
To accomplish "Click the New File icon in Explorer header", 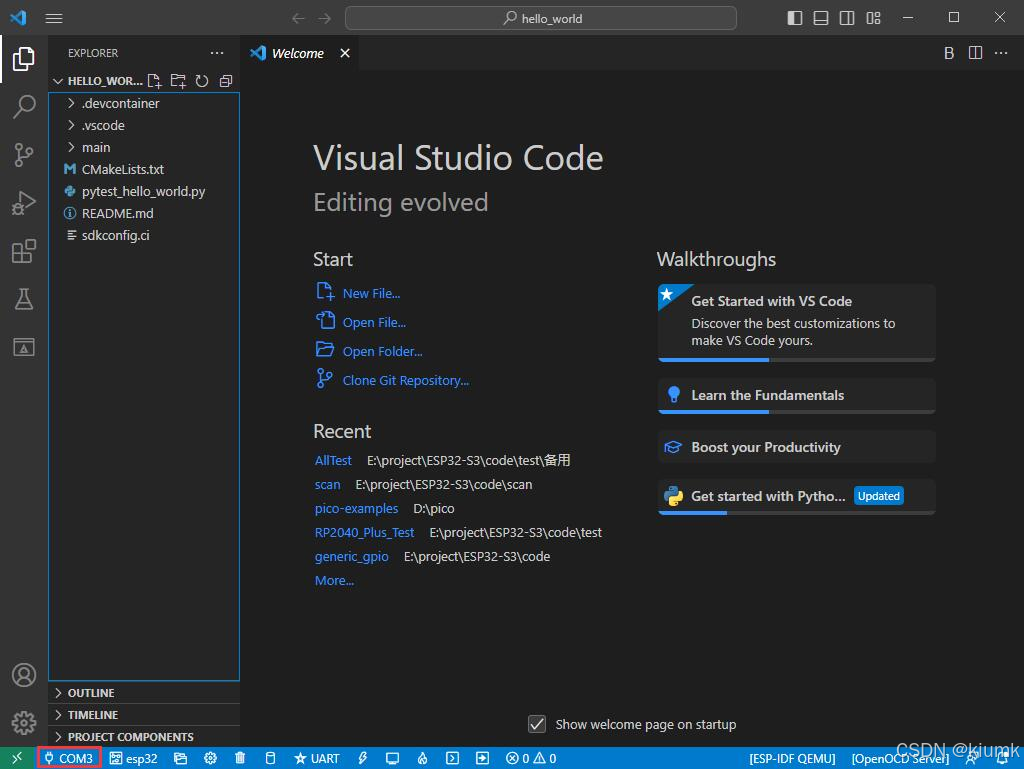I will [x=154, y=81].
